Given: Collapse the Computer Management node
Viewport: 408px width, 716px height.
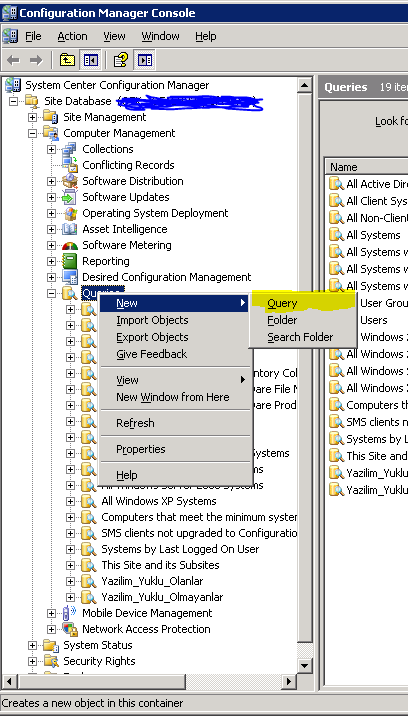Looking at the screenshot, I should pyautogui.click(x=32, y=133).
